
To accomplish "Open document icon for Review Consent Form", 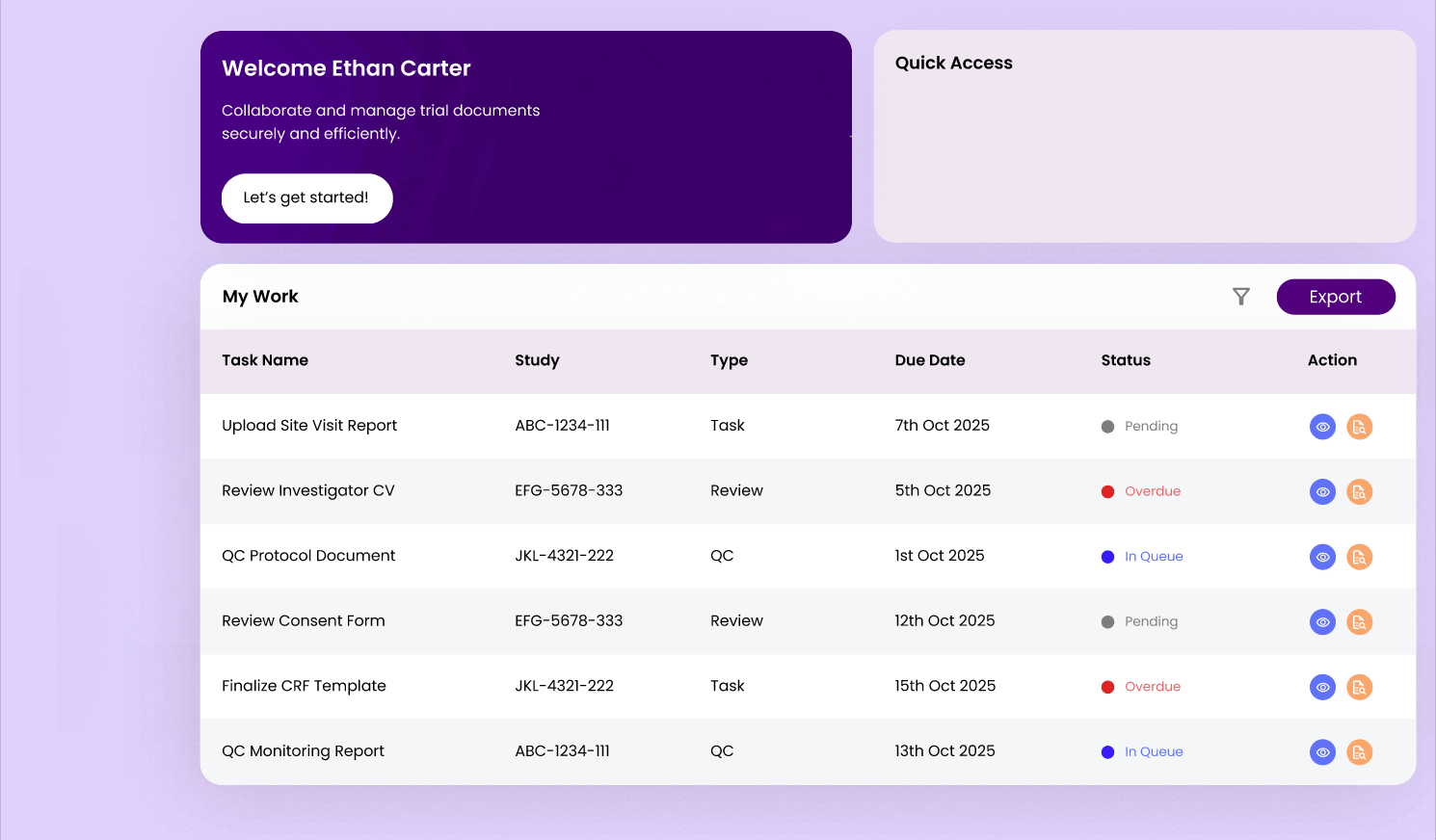I will 1359,622.
